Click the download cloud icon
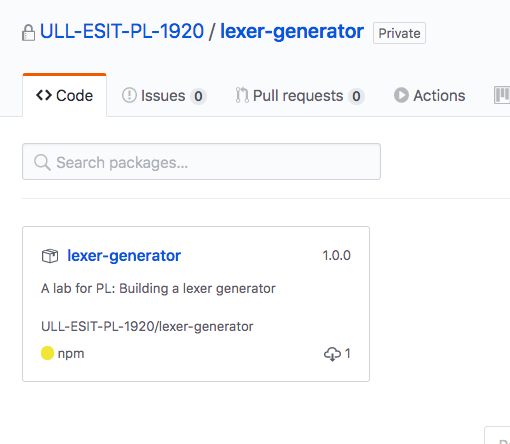Viewport: 510px width, 444px height. tap(332, 354)
